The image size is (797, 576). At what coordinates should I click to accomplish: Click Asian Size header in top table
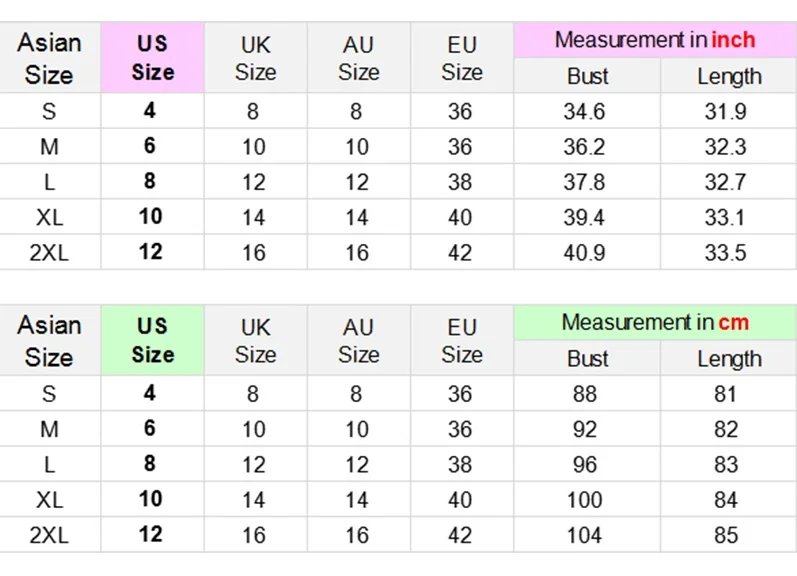[49, 57]
